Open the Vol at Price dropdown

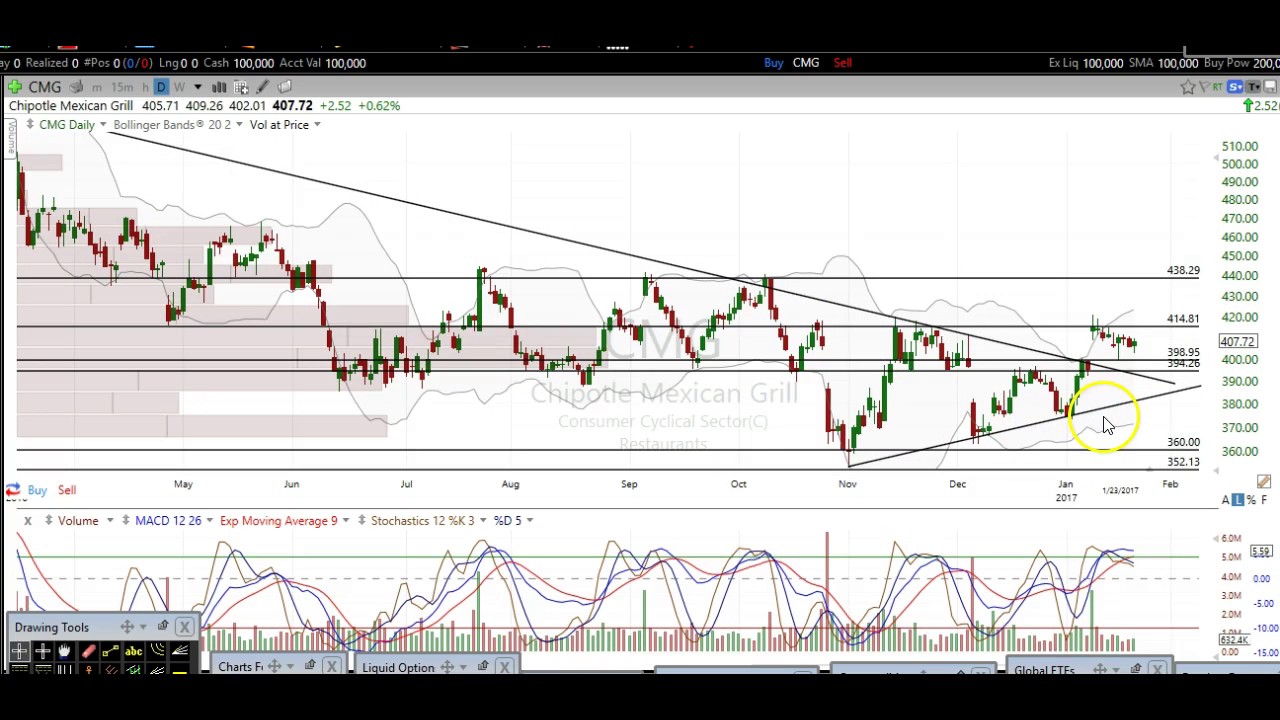tap(316, 125)
